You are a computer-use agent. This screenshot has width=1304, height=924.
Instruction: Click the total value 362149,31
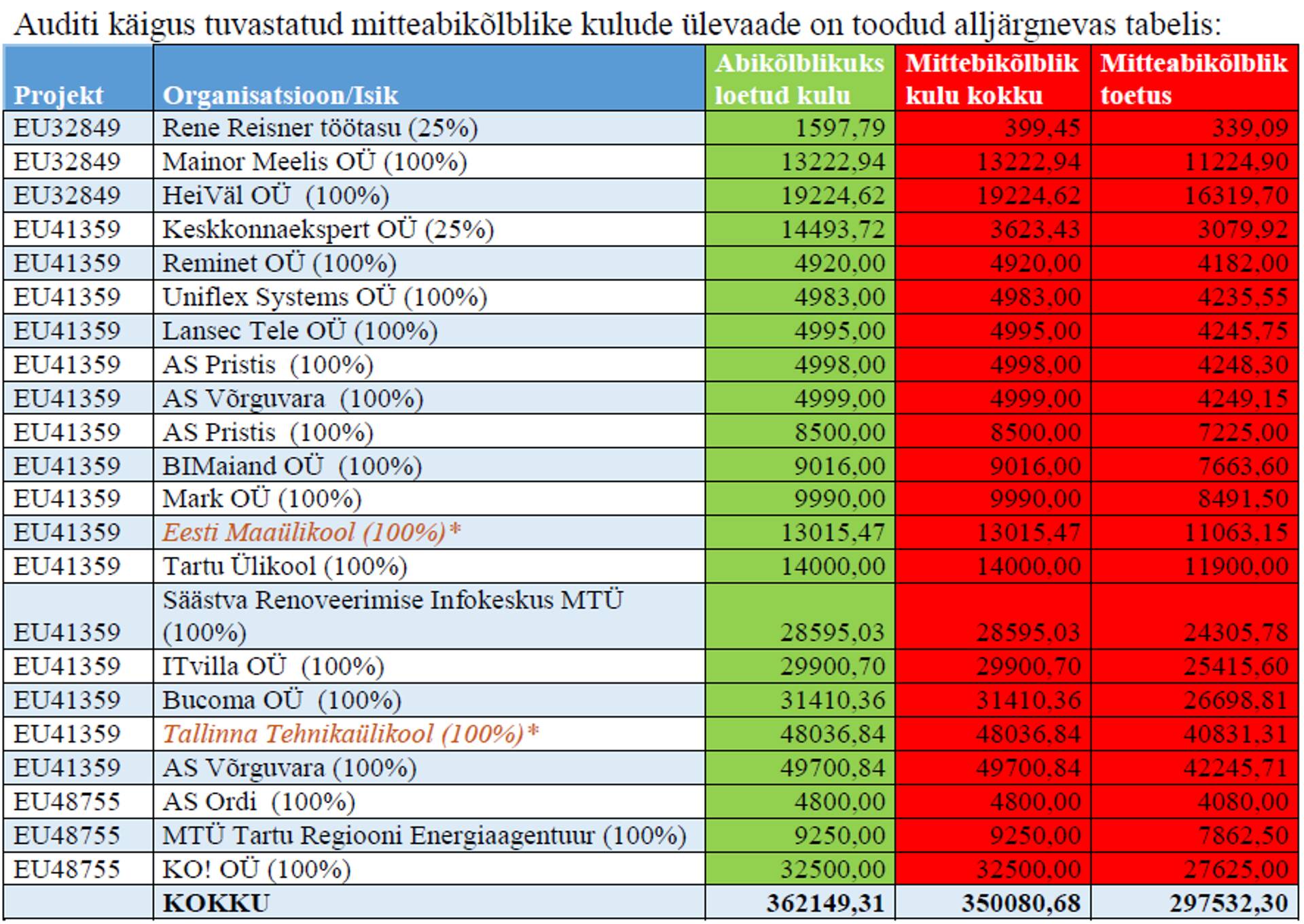pyautogui.click(x=825, y=904)
